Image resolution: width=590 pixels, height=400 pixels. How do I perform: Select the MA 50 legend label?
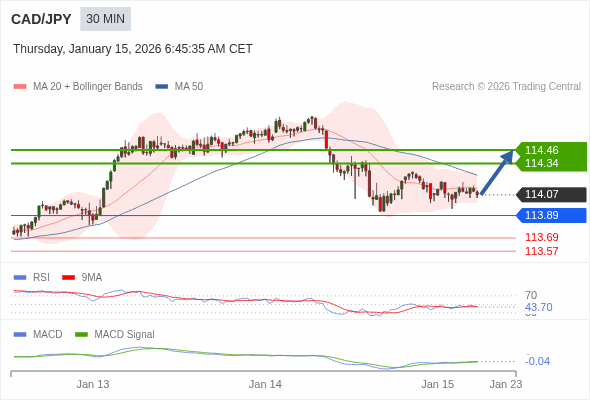(x=189, y=87)
